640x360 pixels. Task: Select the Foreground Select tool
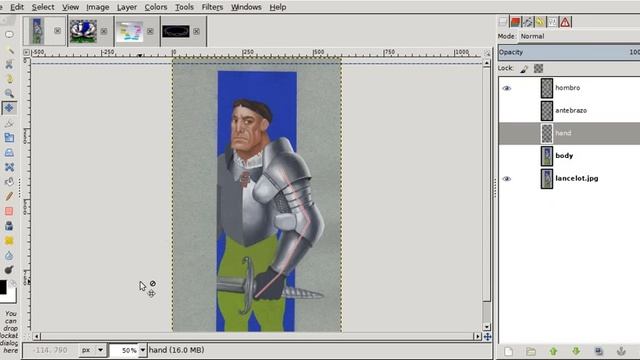pyautogui.click(x=9, y=79)
